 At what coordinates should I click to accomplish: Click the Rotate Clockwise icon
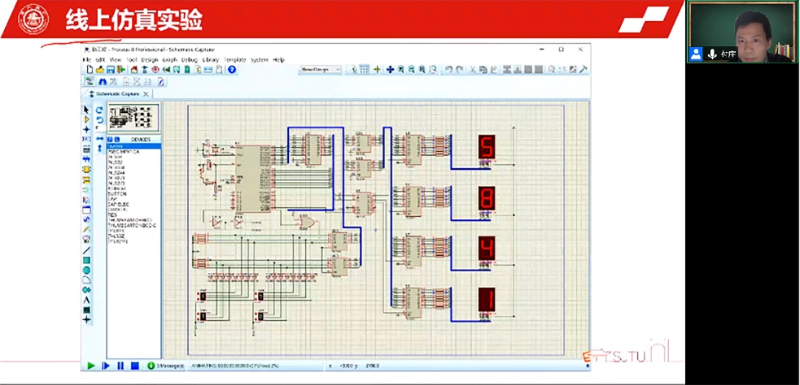click(99, 110)
